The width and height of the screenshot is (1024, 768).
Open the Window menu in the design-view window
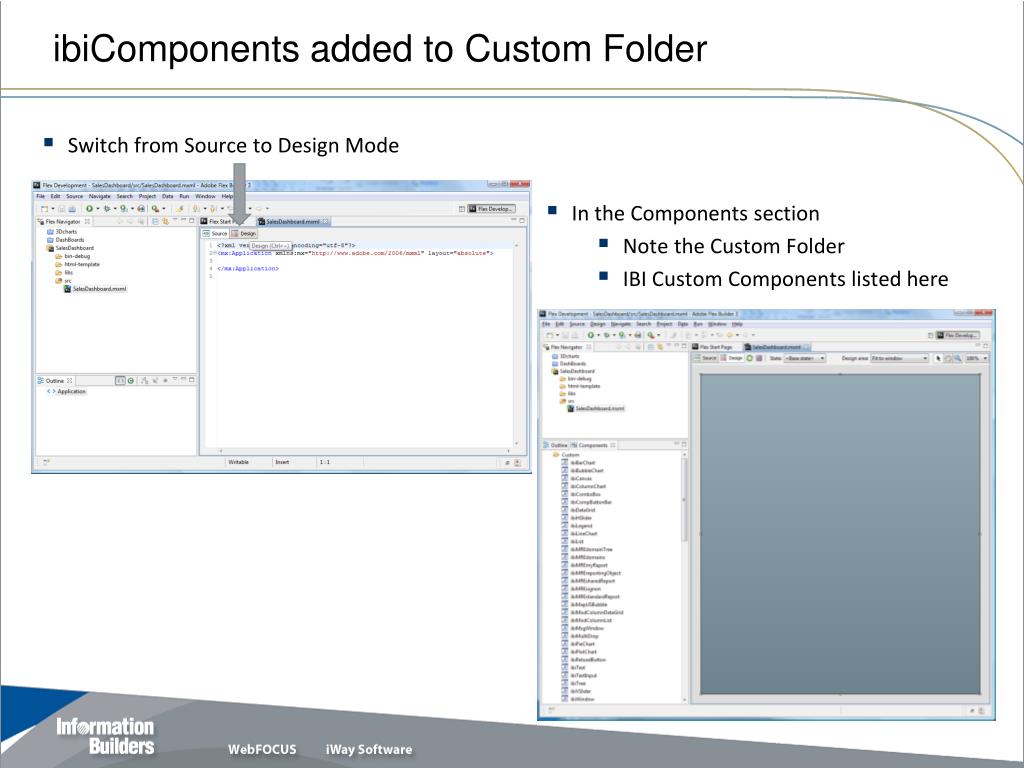pos(717,324)
